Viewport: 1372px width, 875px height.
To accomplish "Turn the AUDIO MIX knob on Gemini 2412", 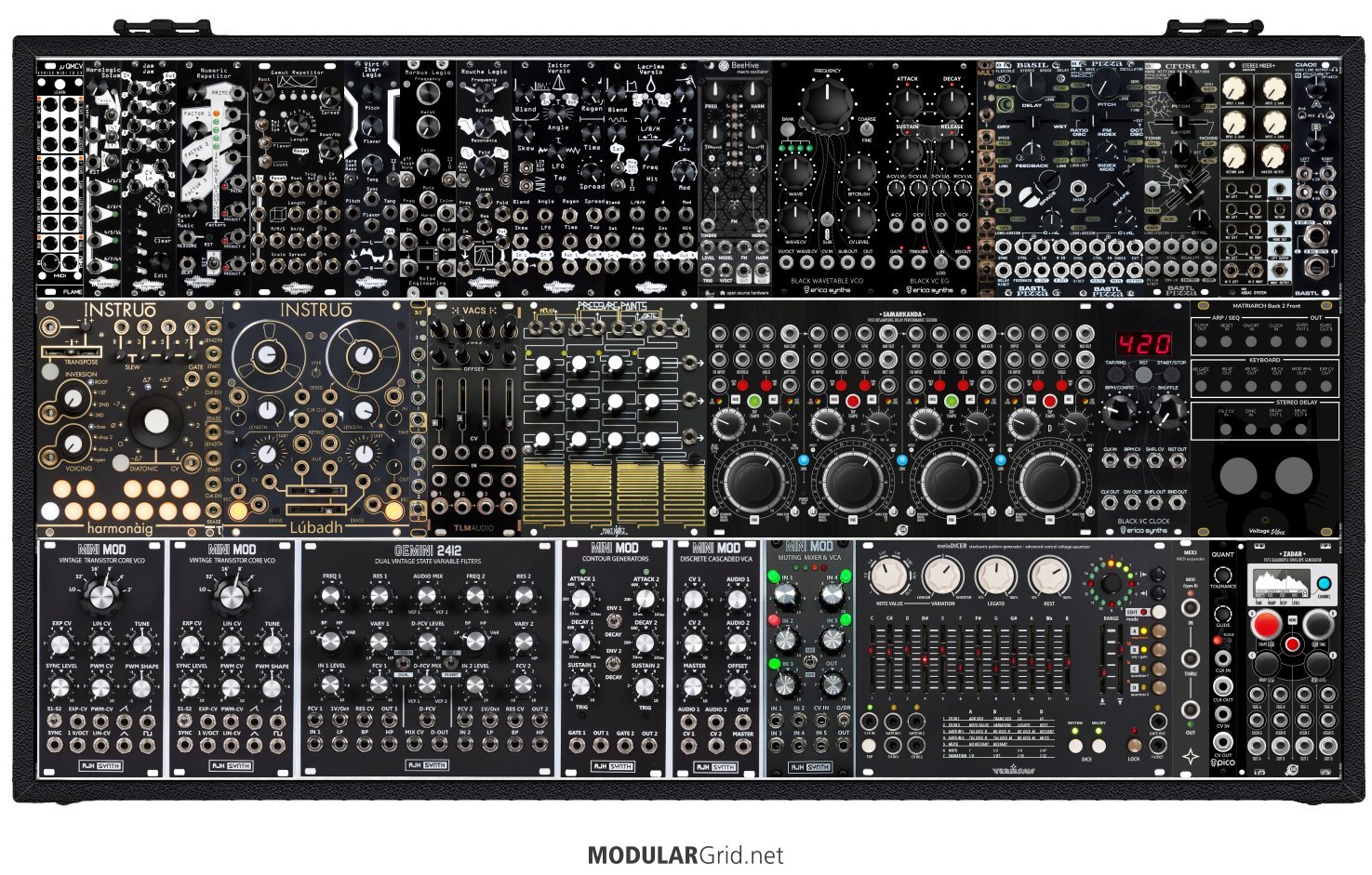I will click(427, 597).
